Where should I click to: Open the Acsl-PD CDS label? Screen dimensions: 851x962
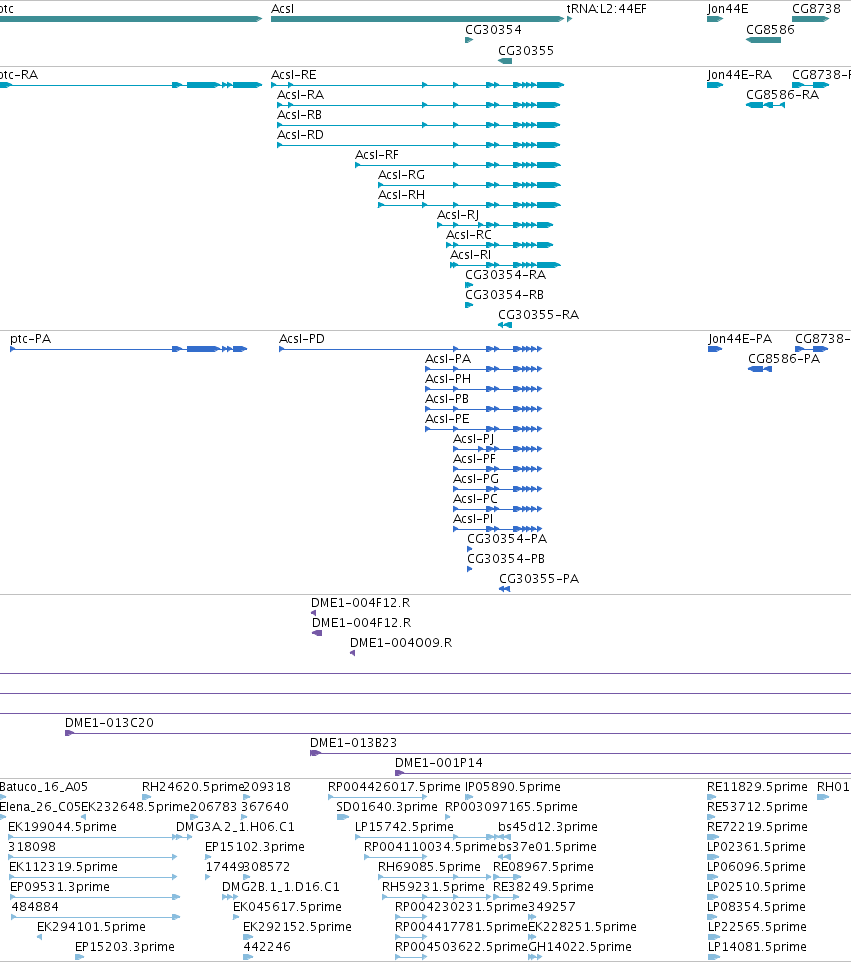[301, 339]
